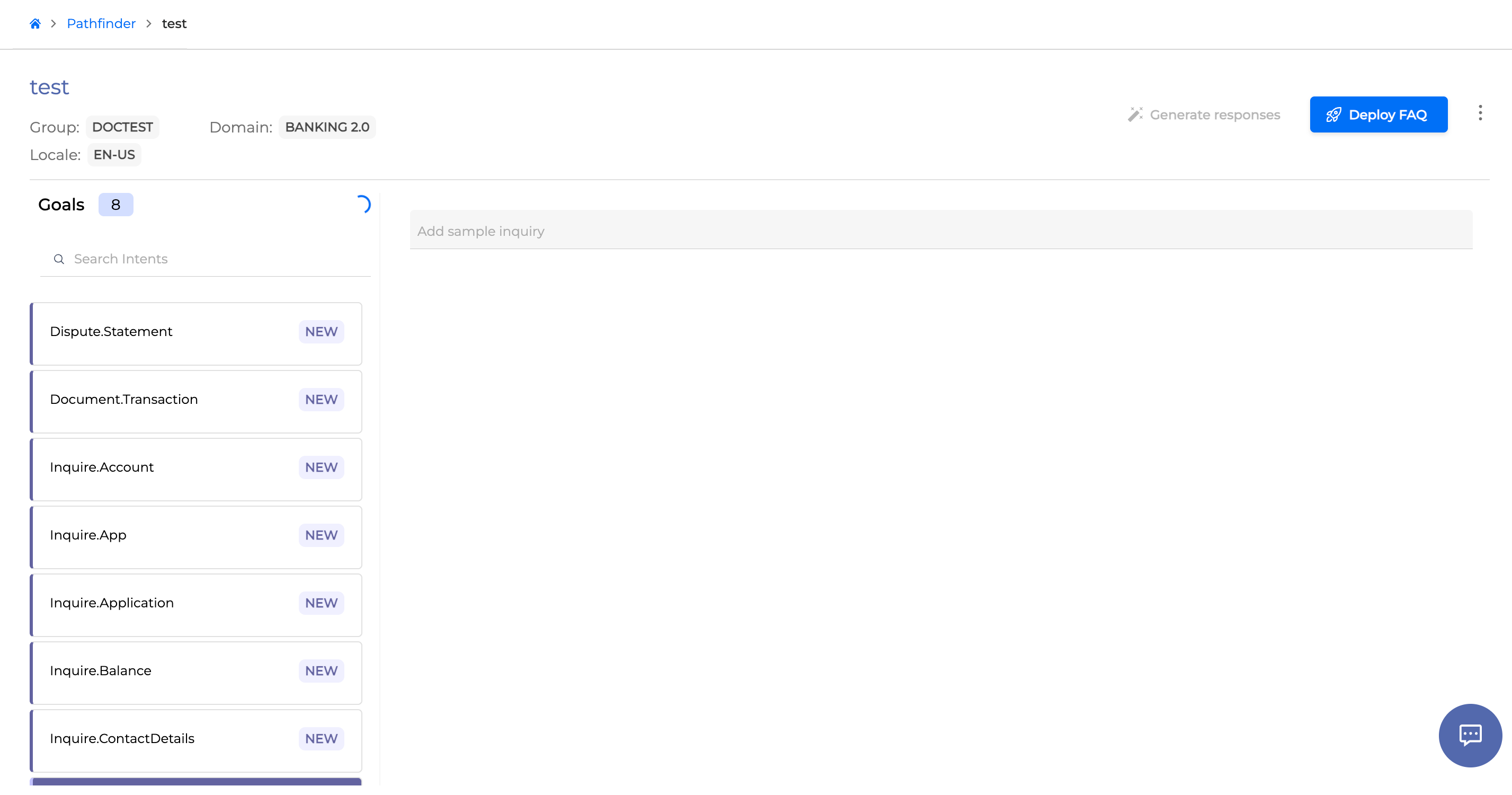Viewport: 1512px width, 795px height.
Task: Click the search magnifier icon
Action: (59, 259)
